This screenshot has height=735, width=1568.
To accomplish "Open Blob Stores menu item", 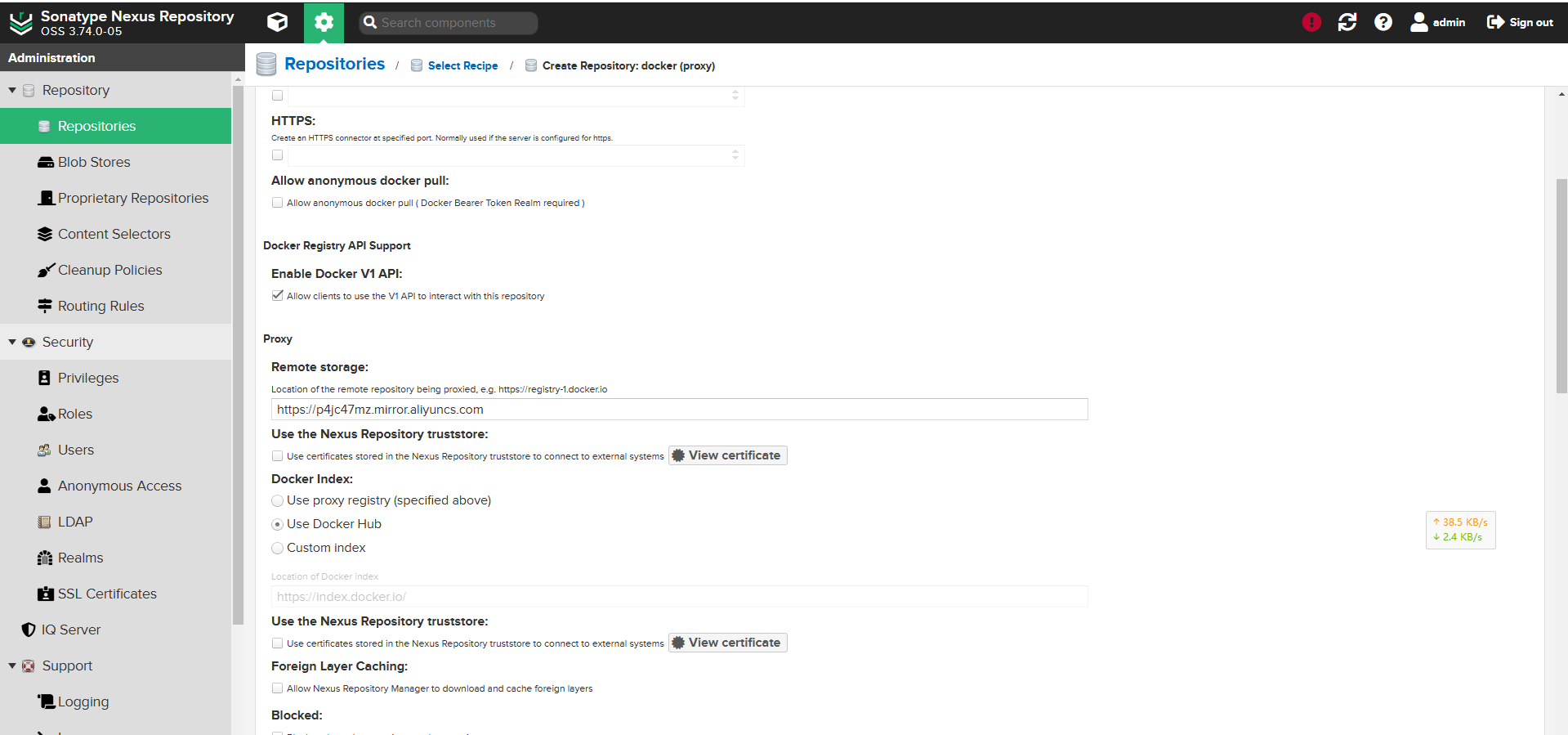I will (116, 162).
